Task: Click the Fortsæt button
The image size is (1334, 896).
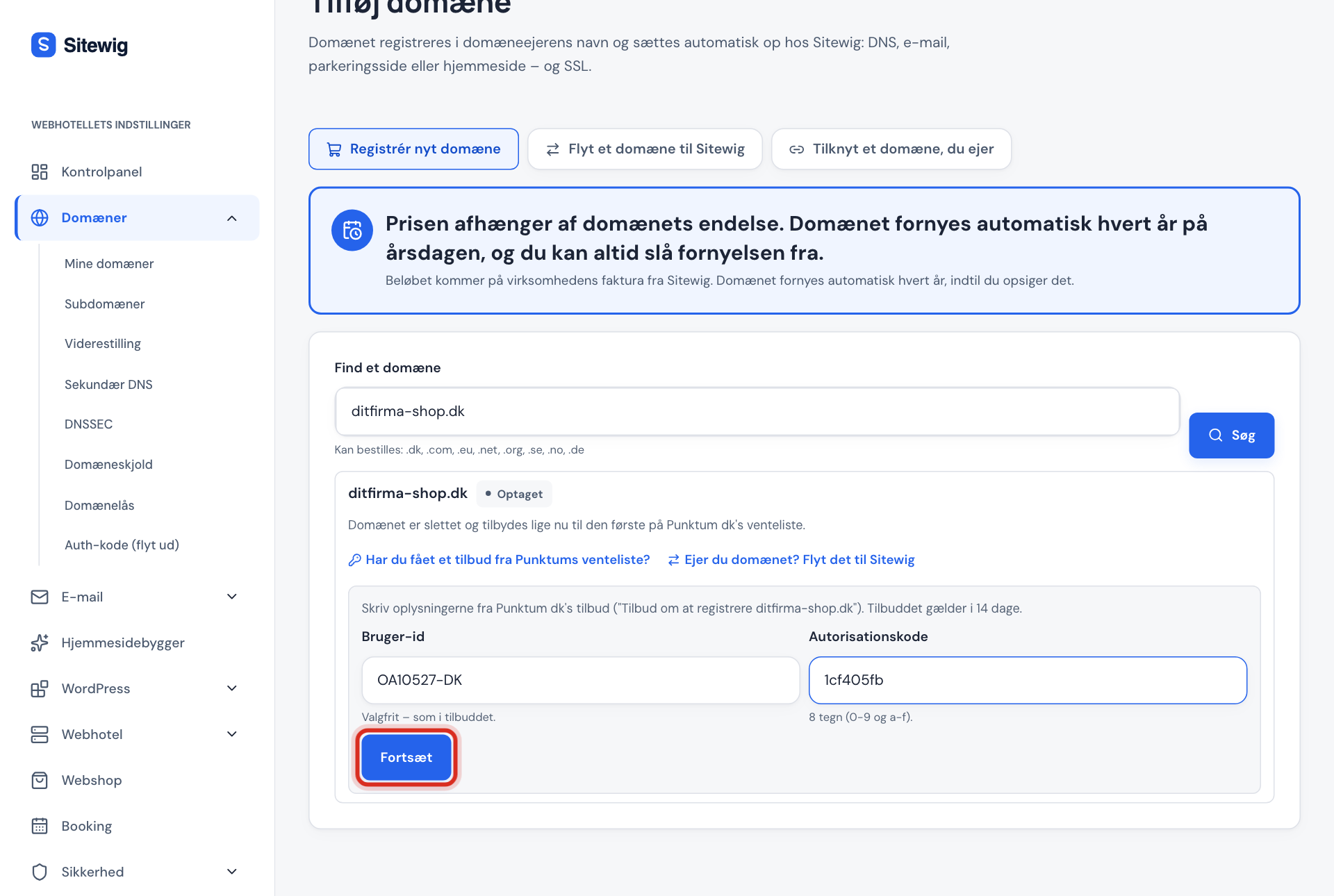Action: pos(406,758)
